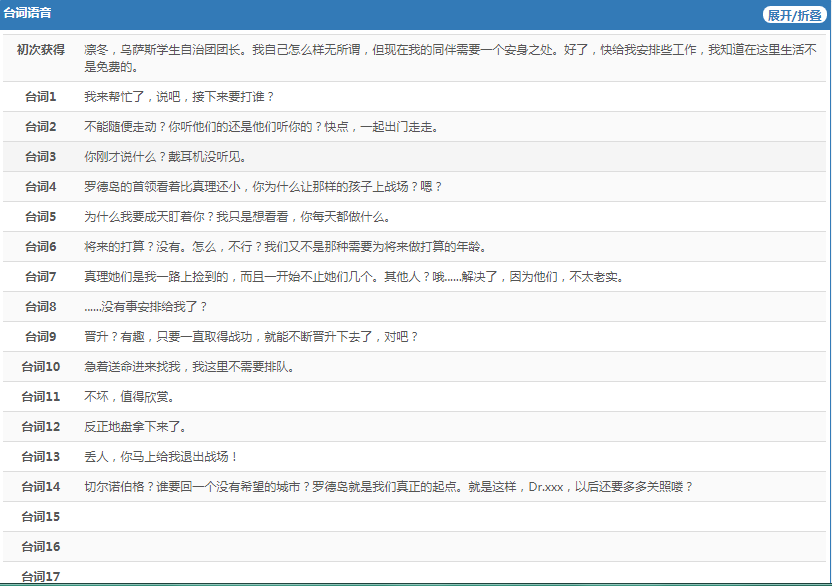This screenshot has width=832, height=586.
Task: Click the line 丢人，你马上给我退出战场！
Action: [x=161, y=456]
